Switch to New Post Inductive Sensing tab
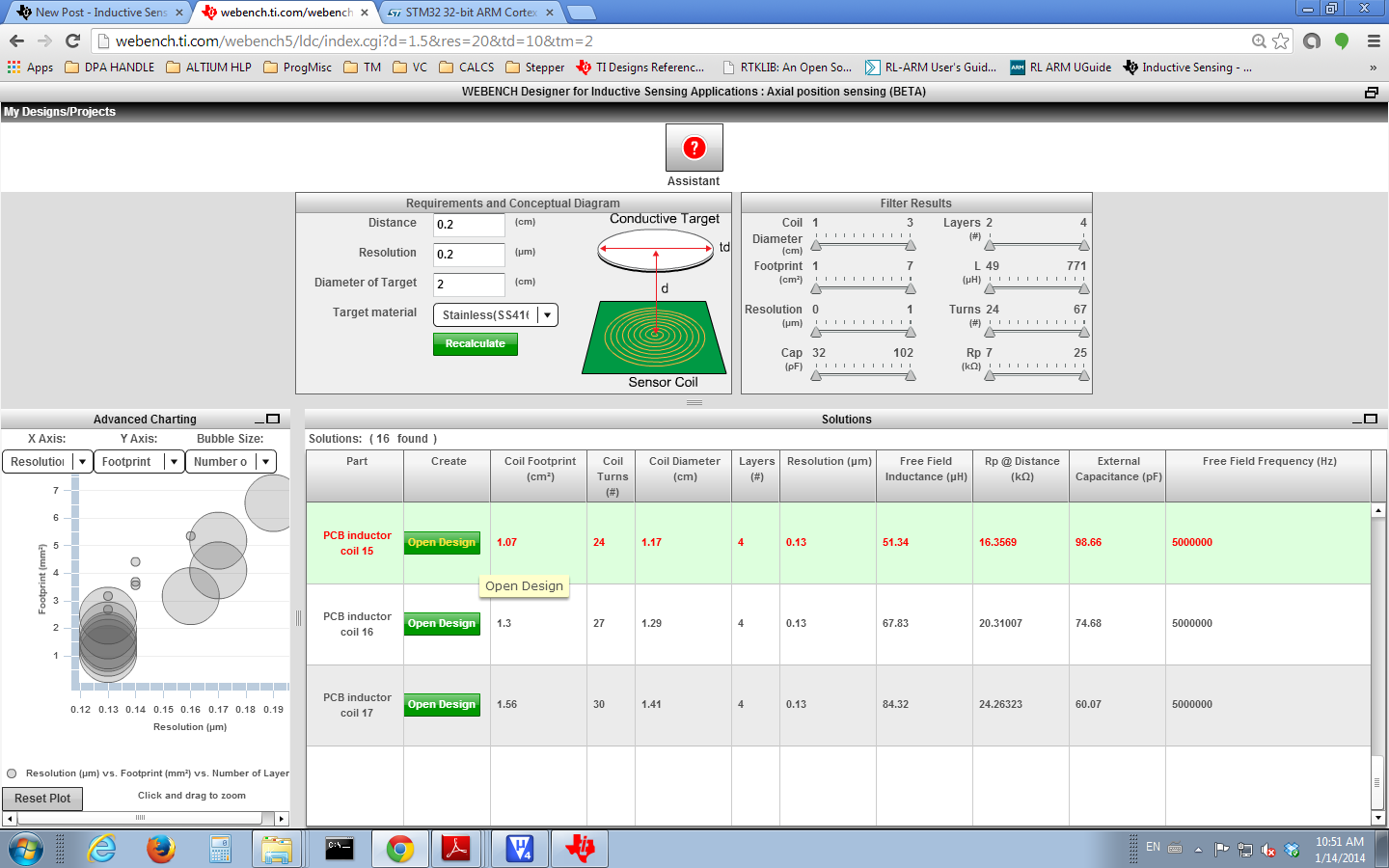1389x868 pixels. (98, 13)
